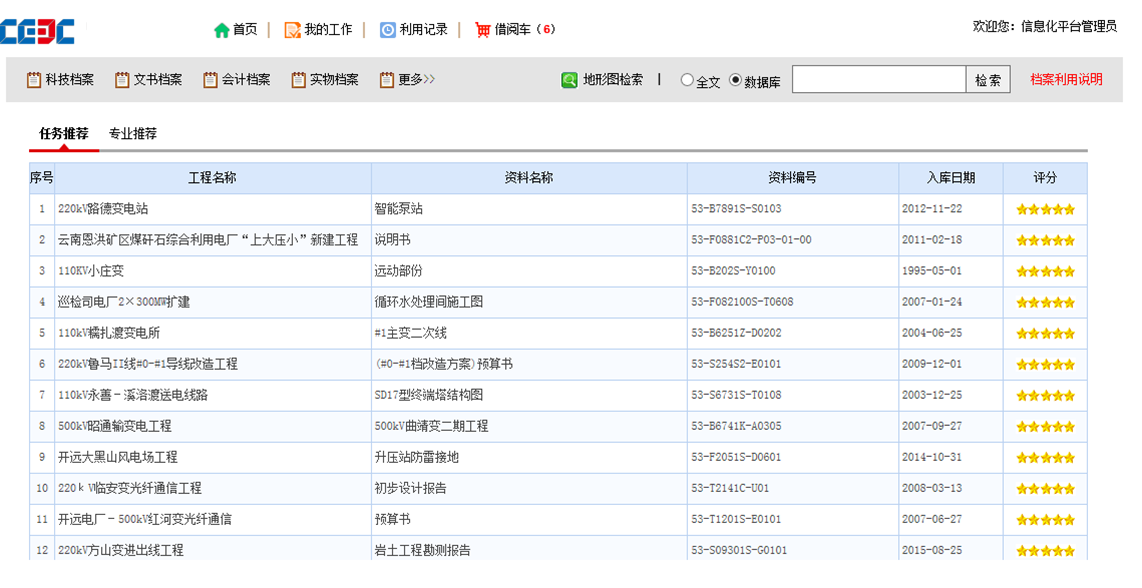Switch to the 专业推荐 tab

pos(133,133)
